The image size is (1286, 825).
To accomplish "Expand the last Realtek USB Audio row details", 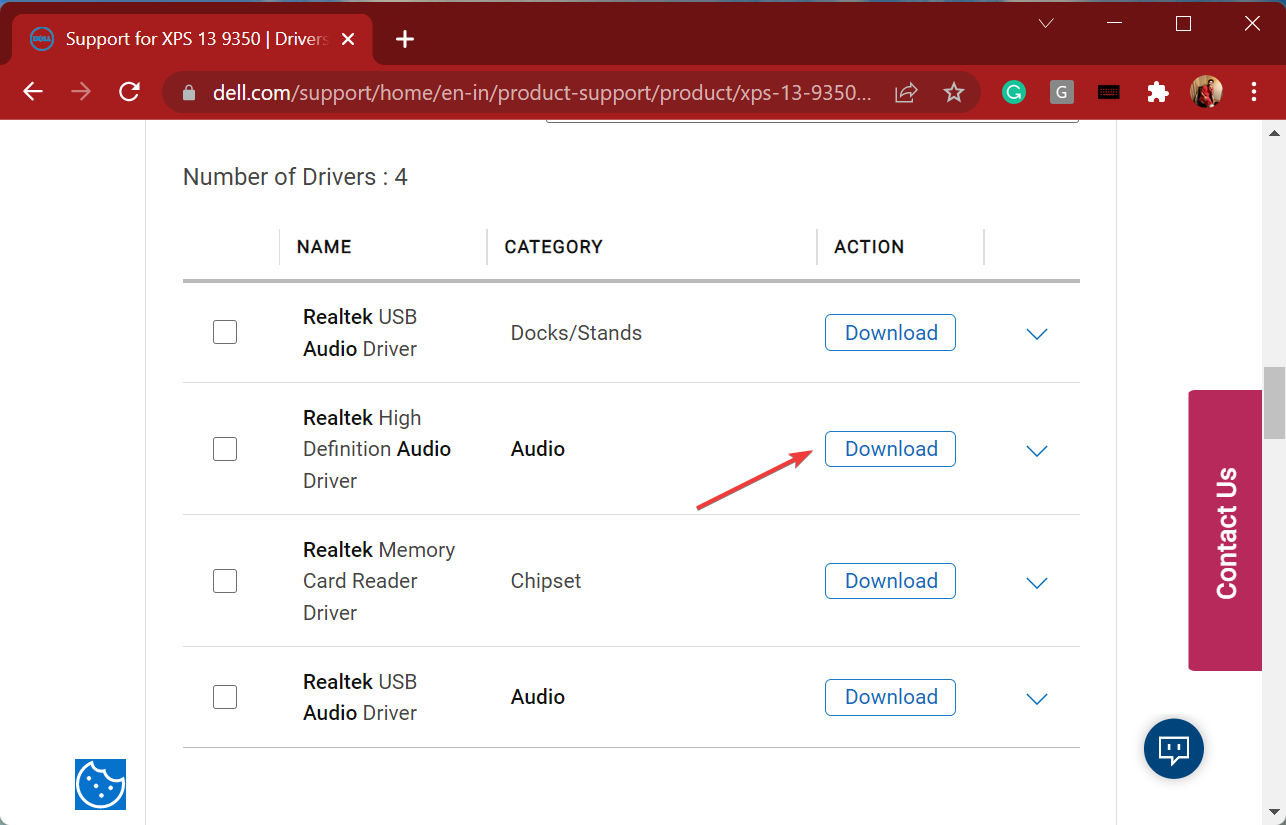I will tap(1037, 699).
